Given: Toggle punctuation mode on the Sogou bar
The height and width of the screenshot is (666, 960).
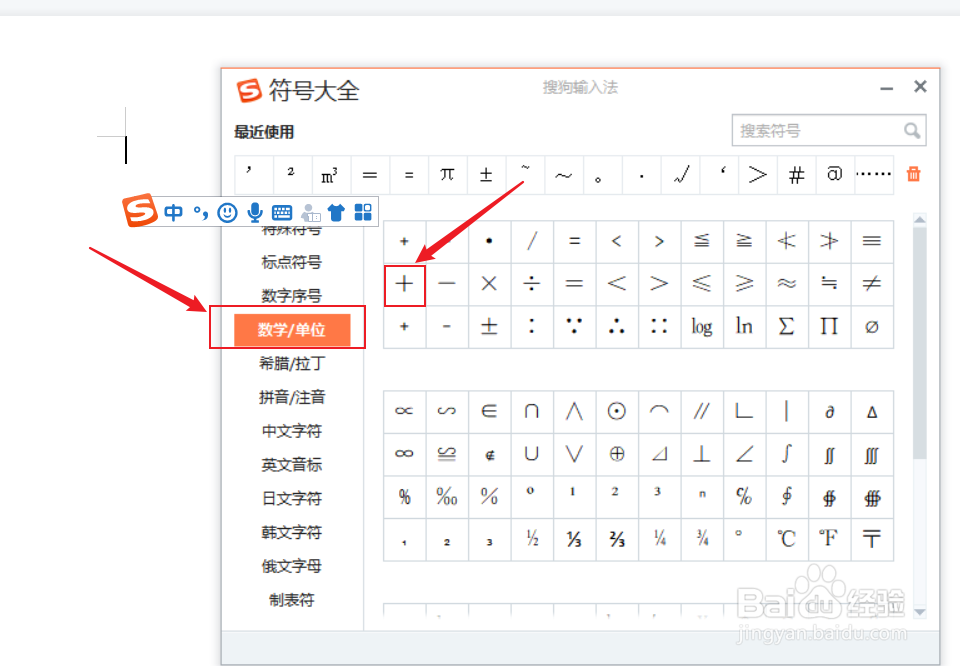Looking at the screenshot, I should pos(200,212).
